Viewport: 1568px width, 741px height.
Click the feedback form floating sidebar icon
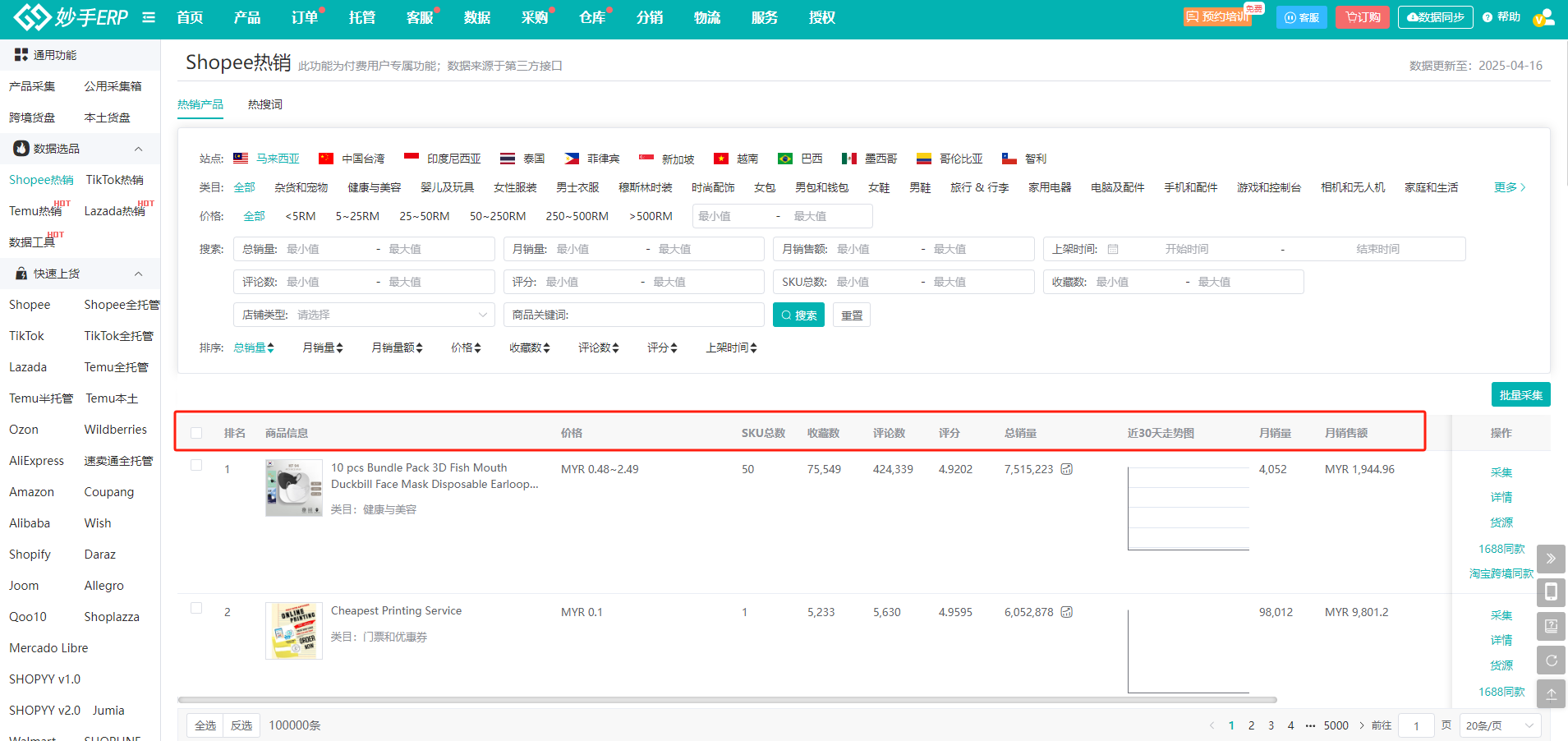(1551, 626)
